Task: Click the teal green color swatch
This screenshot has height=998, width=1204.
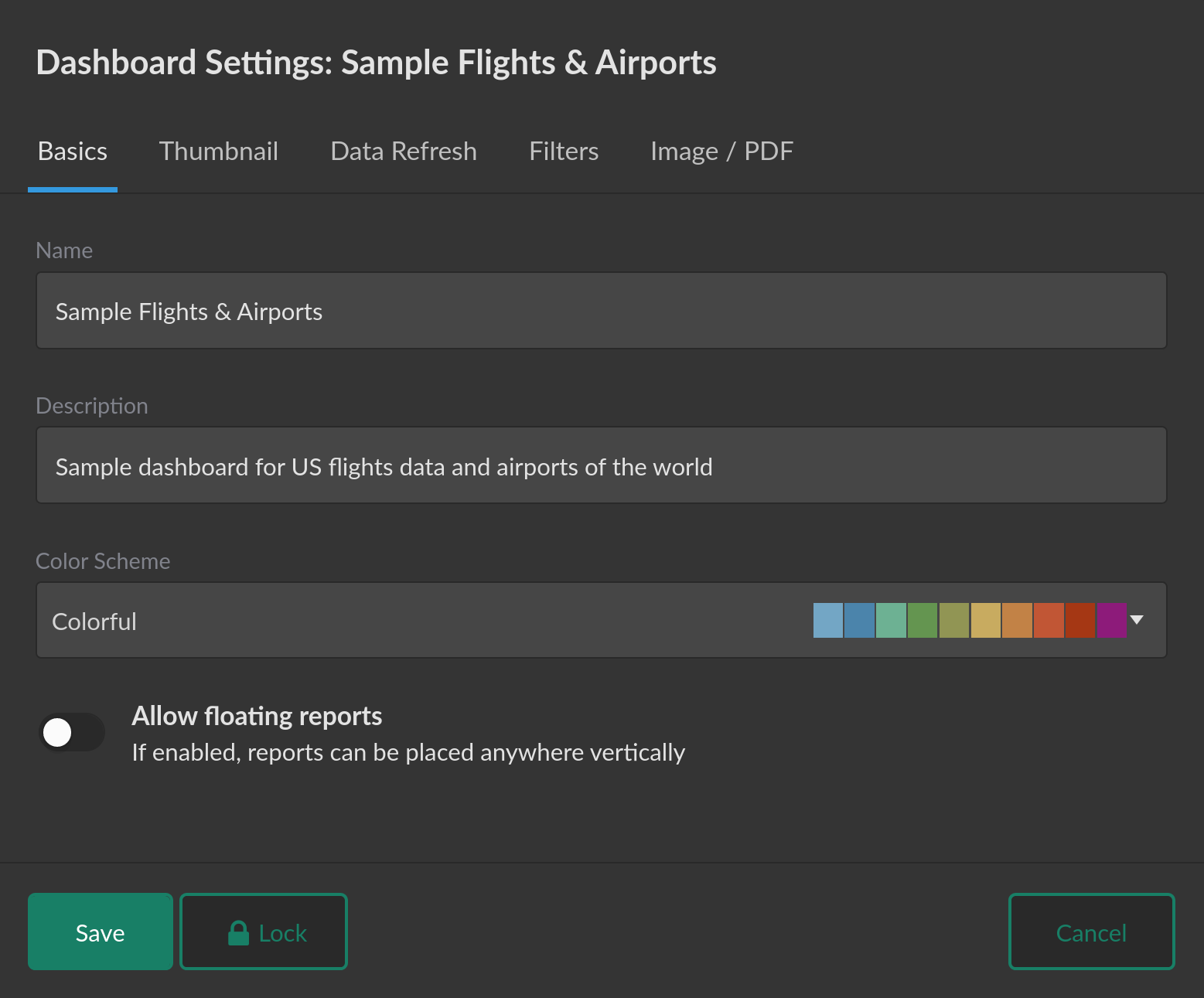Action: [x=891, y=621]
